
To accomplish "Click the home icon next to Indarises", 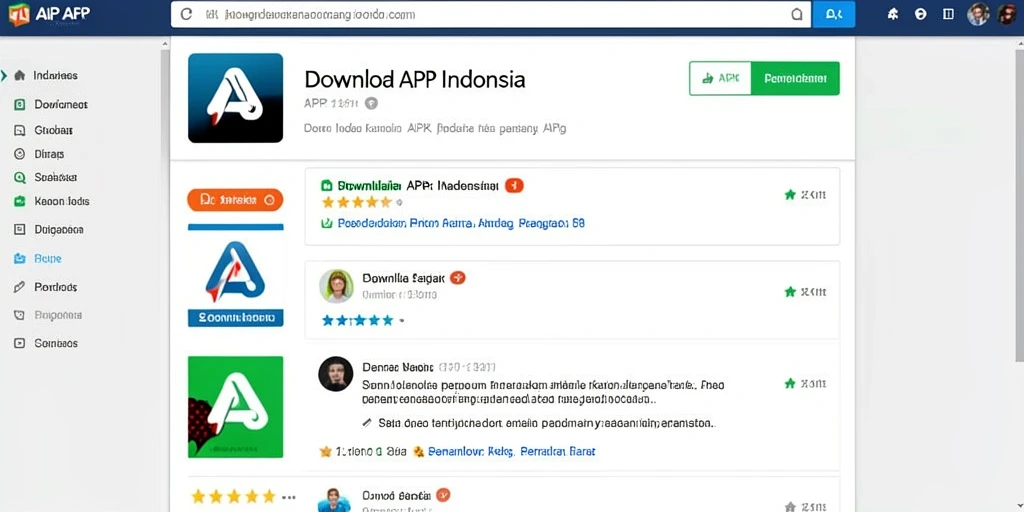I will click(x=20, y=75).
